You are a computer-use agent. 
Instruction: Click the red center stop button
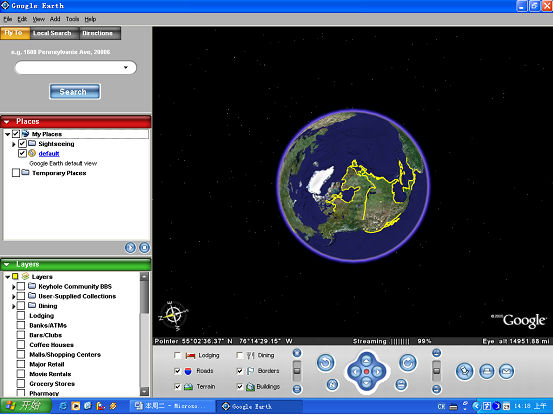coord(366,372)
